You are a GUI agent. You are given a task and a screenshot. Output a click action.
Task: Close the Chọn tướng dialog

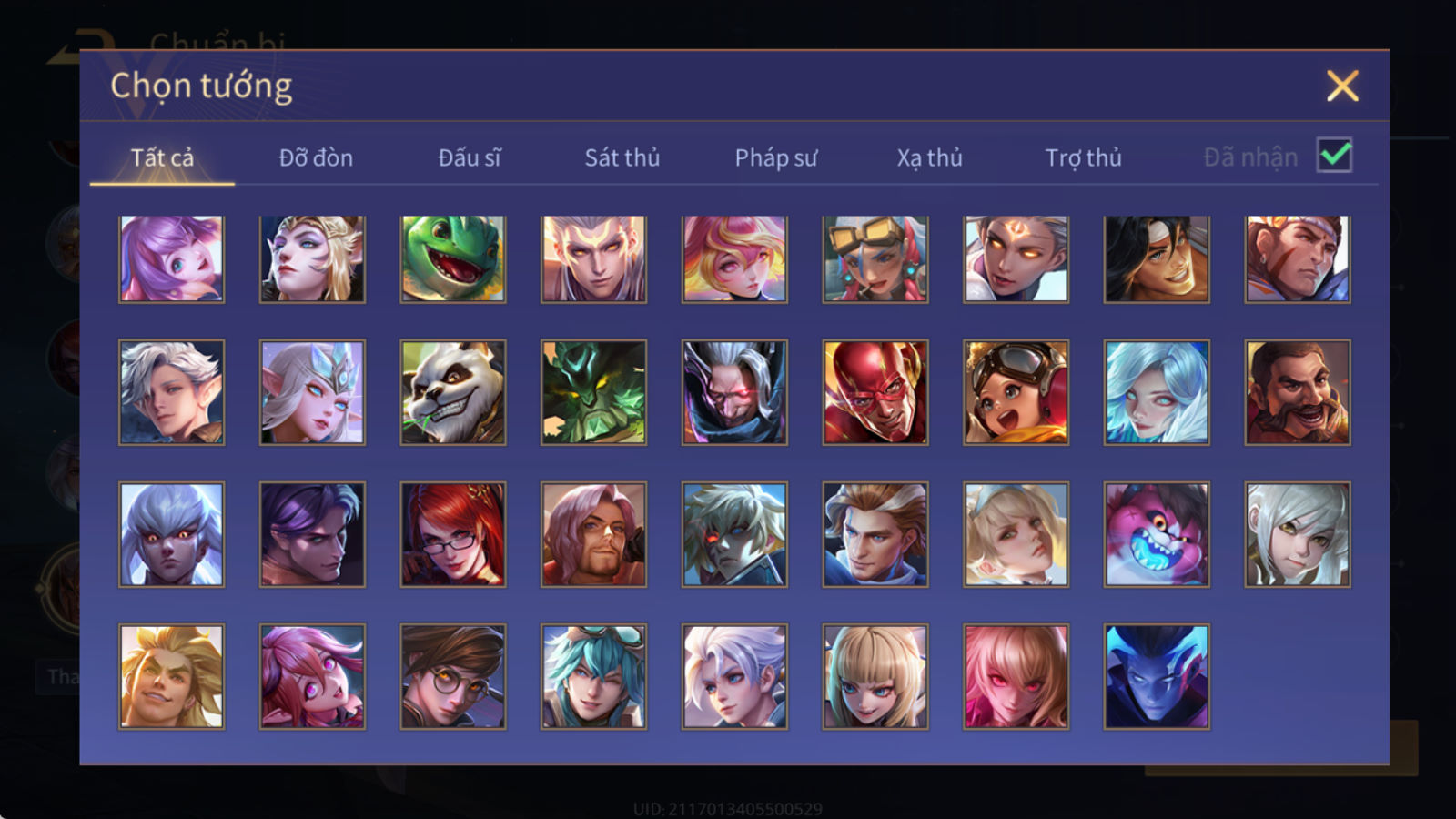[x=1342, y=86]
